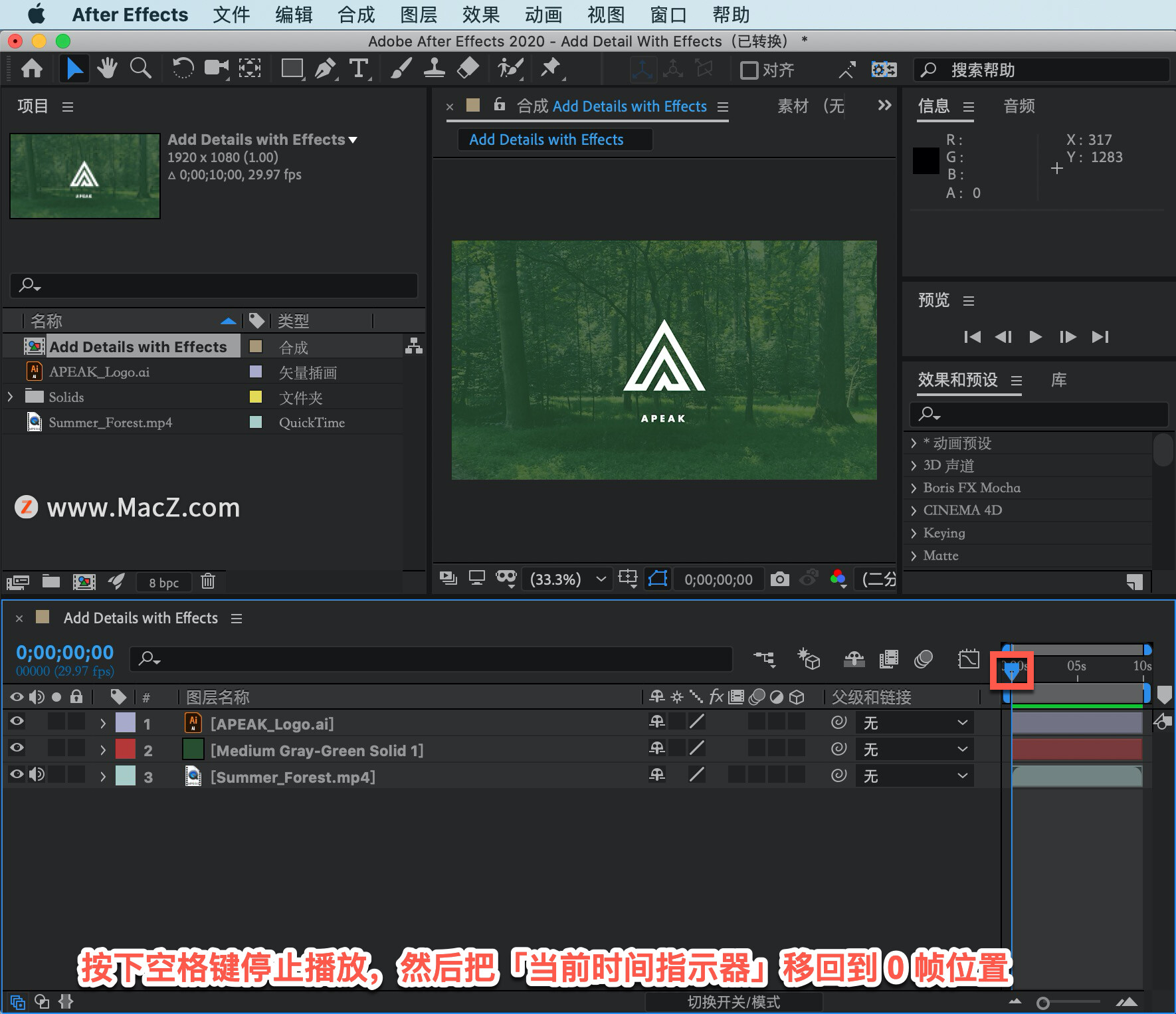Click the 切换开关/模式 button

pos(734,1001)
